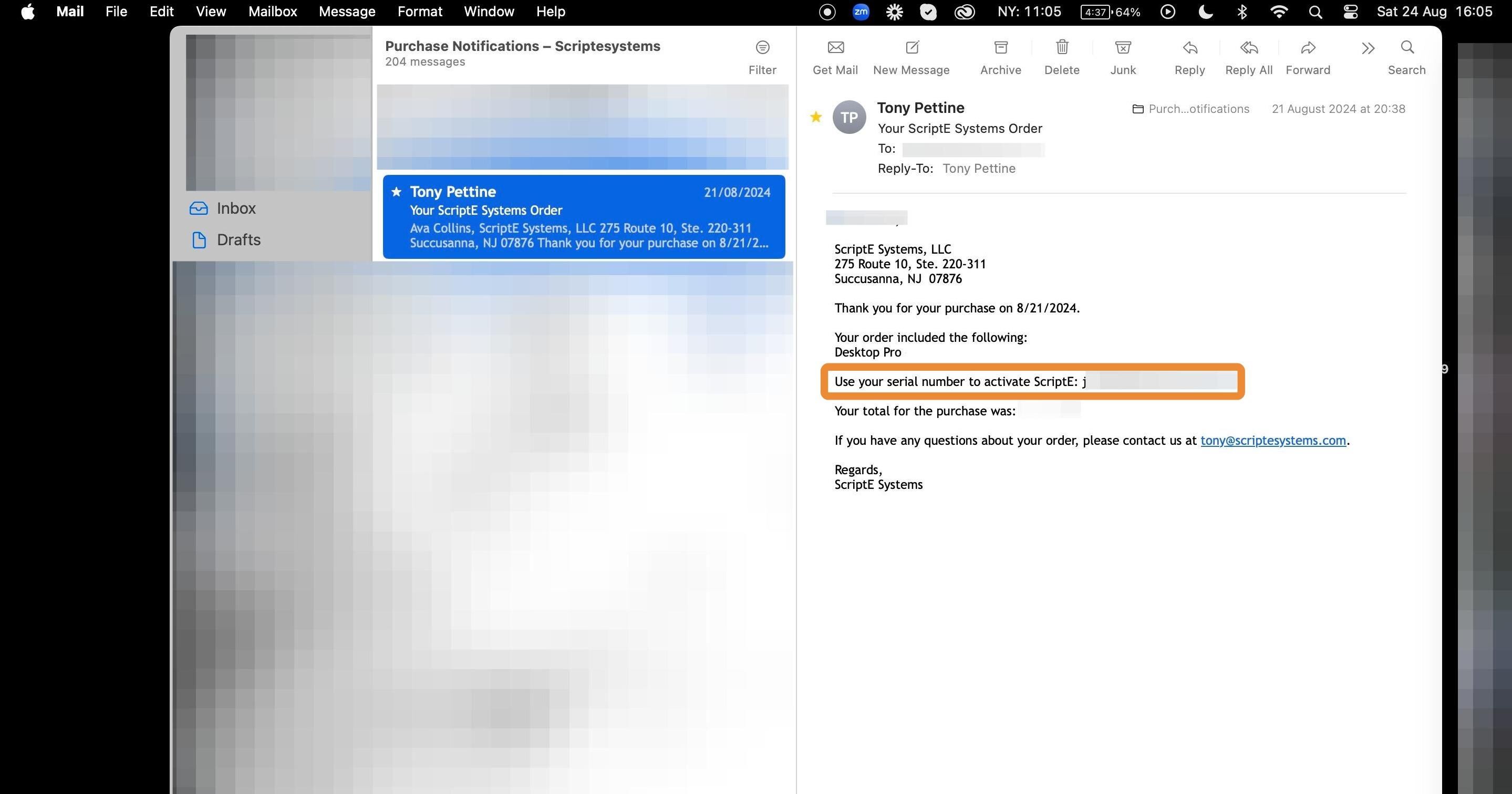
Task: Open the Search magnifier in the Mail toolbar
Action: click(1407, 48)
